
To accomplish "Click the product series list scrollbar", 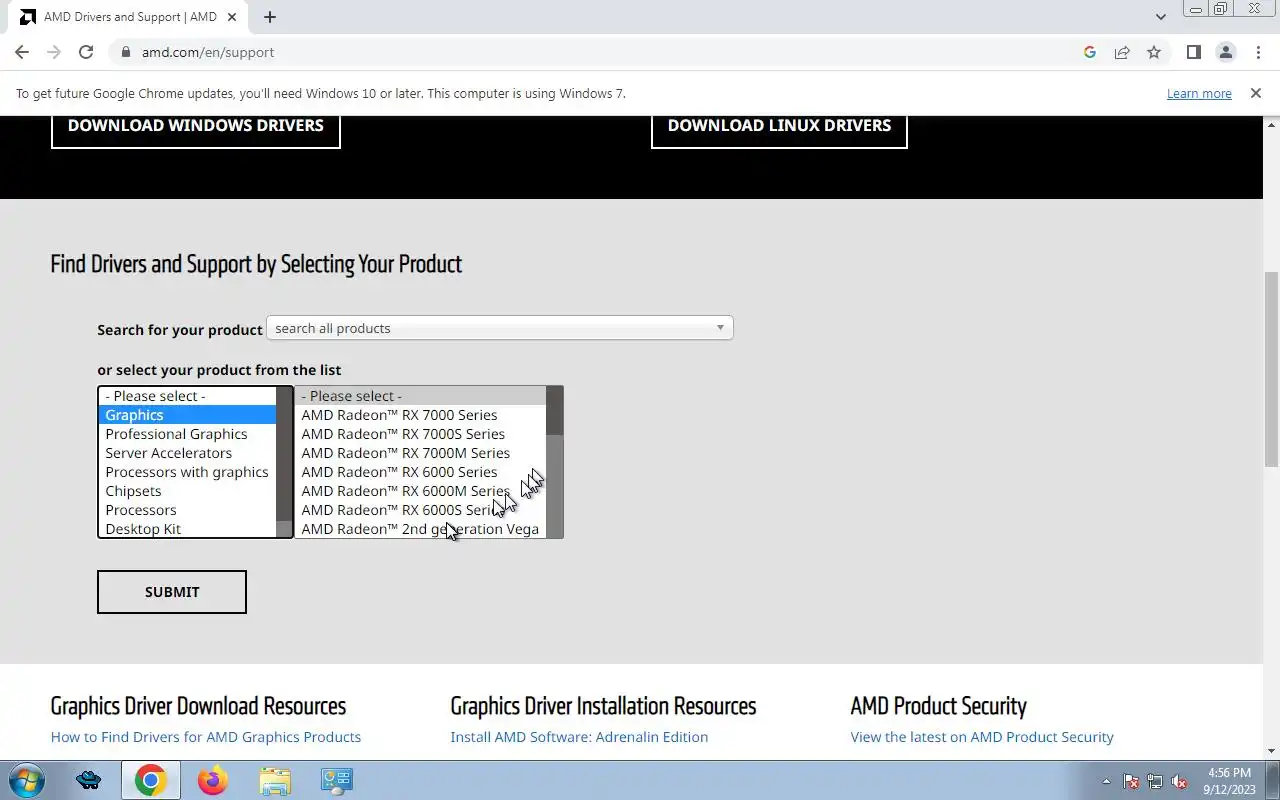I will (x=555, y=462).
